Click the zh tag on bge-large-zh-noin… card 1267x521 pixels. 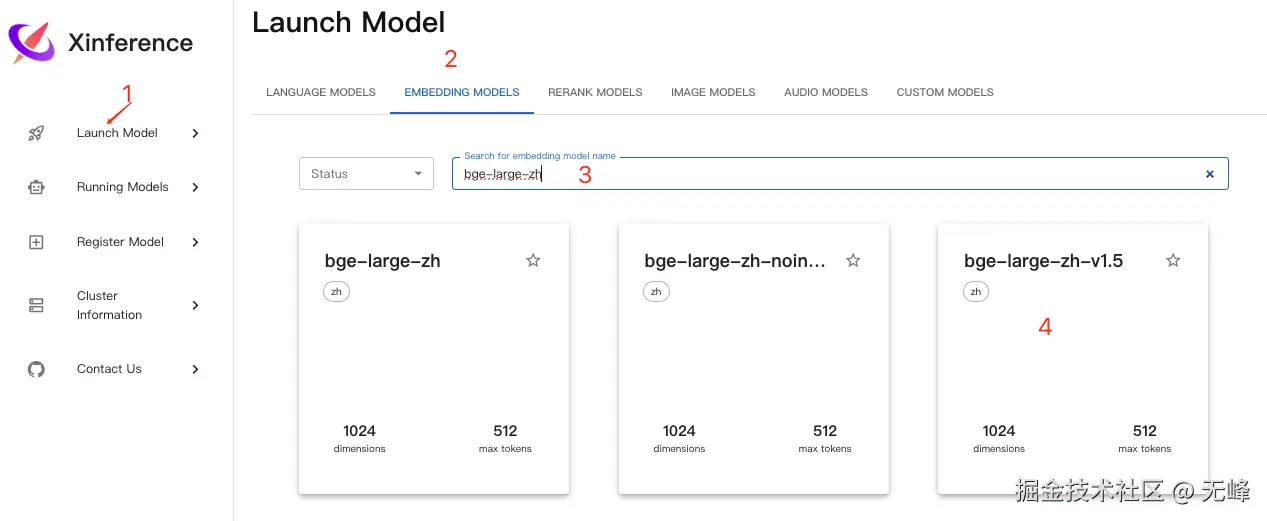(656, 292)
